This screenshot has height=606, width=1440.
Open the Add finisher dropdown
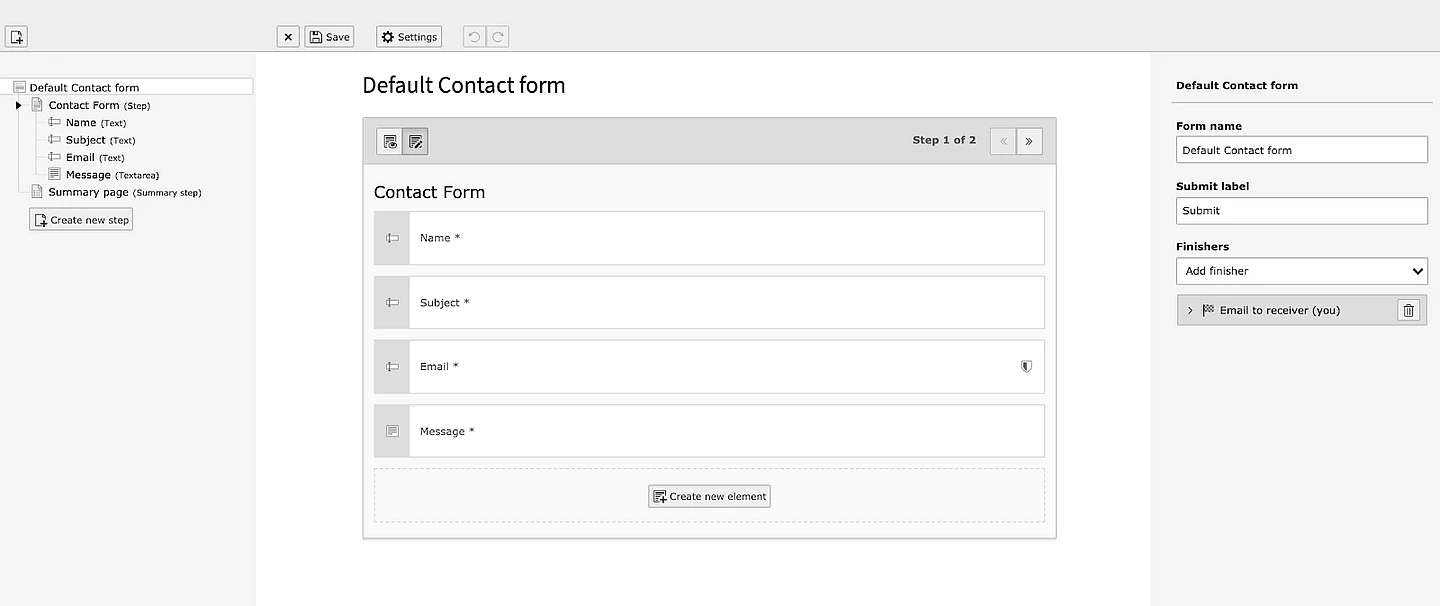tap(1301, 271)
